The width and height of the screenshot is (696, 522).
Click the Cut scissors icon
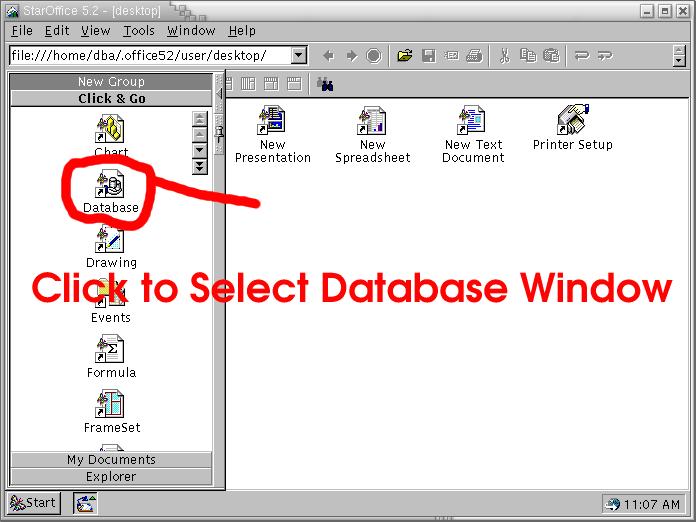click(x=505, y=56)
